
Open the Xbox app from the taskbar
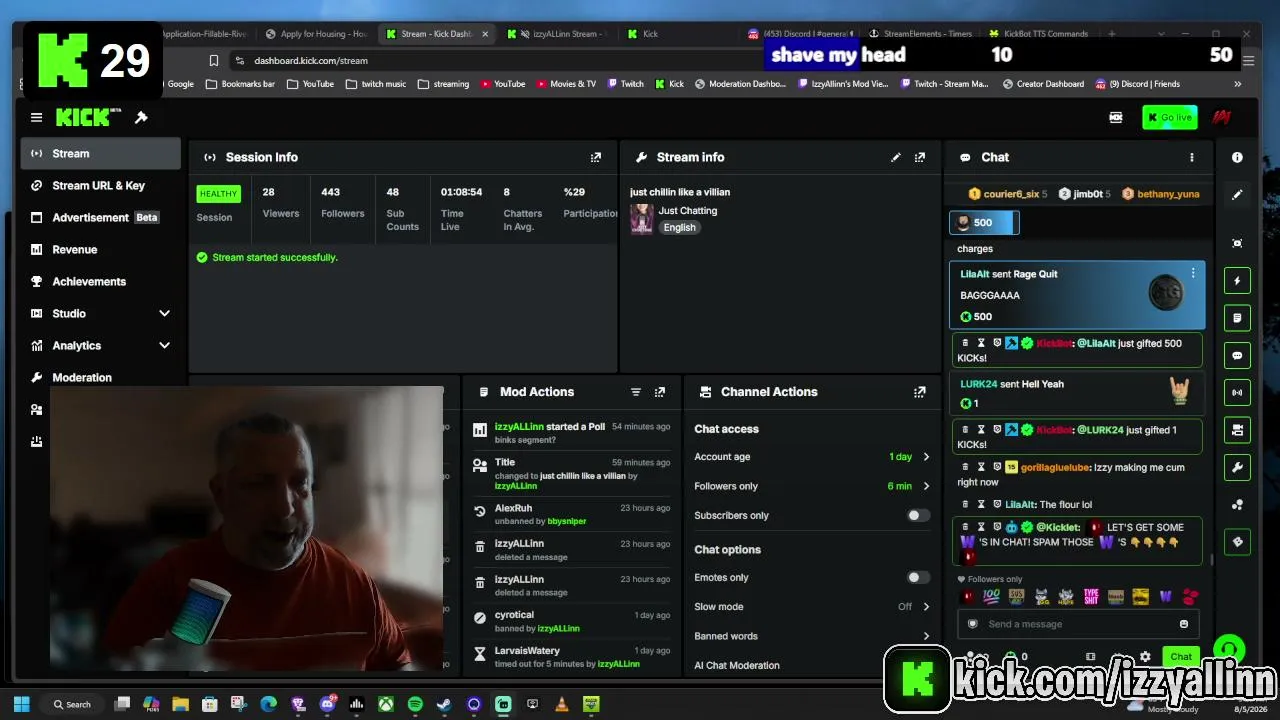pos(385,704)
